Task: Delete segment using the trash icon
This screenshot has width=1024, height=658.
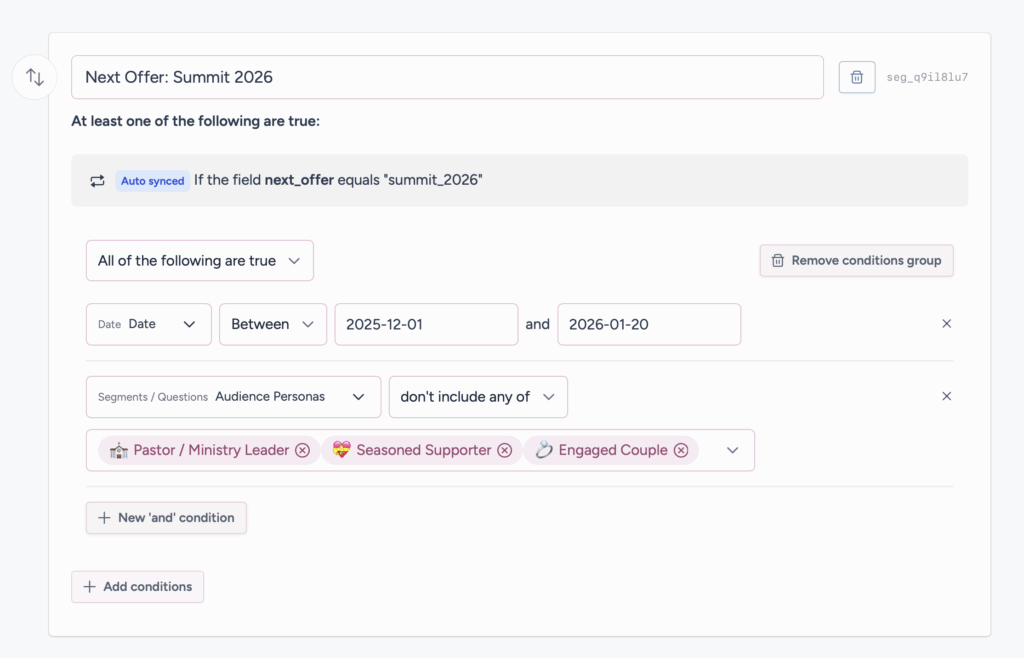Action: click(x=857, y=77)
